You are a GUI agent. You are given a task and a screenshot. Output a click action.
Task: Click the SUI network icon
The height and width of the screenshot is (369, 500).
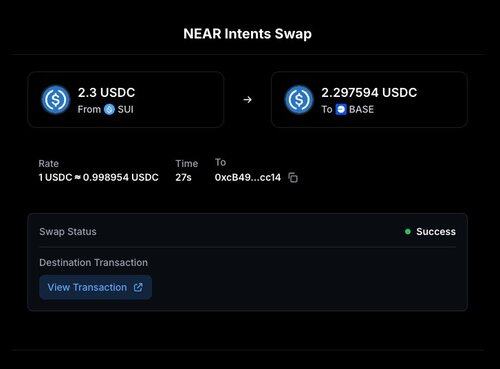[109, 109]
